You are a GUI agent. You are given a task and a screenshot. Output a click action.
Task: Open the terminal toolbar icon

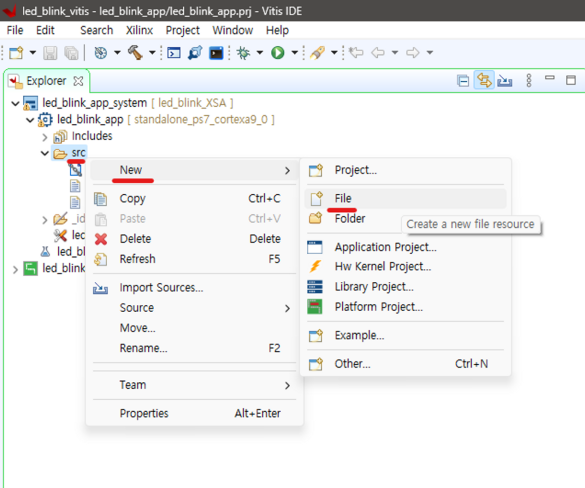216,53
